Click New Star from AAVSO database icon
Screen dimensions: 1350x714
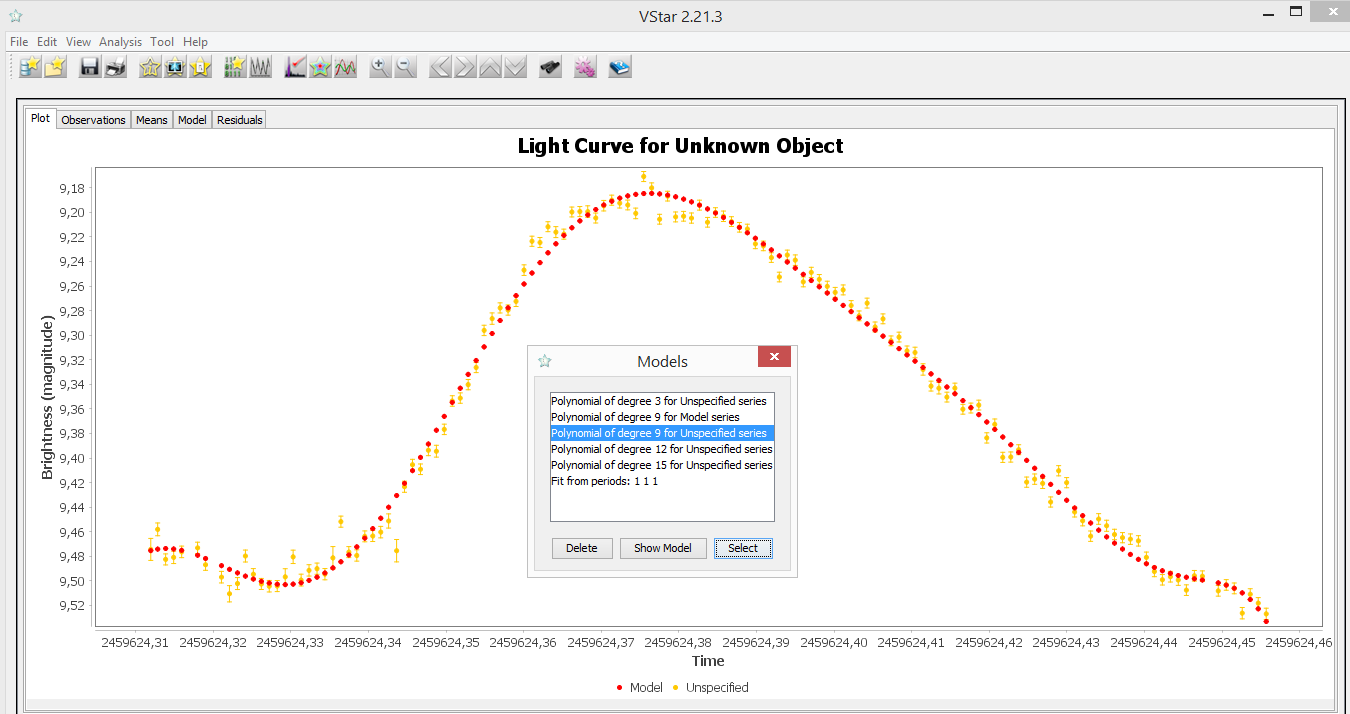tap(31, 67)
